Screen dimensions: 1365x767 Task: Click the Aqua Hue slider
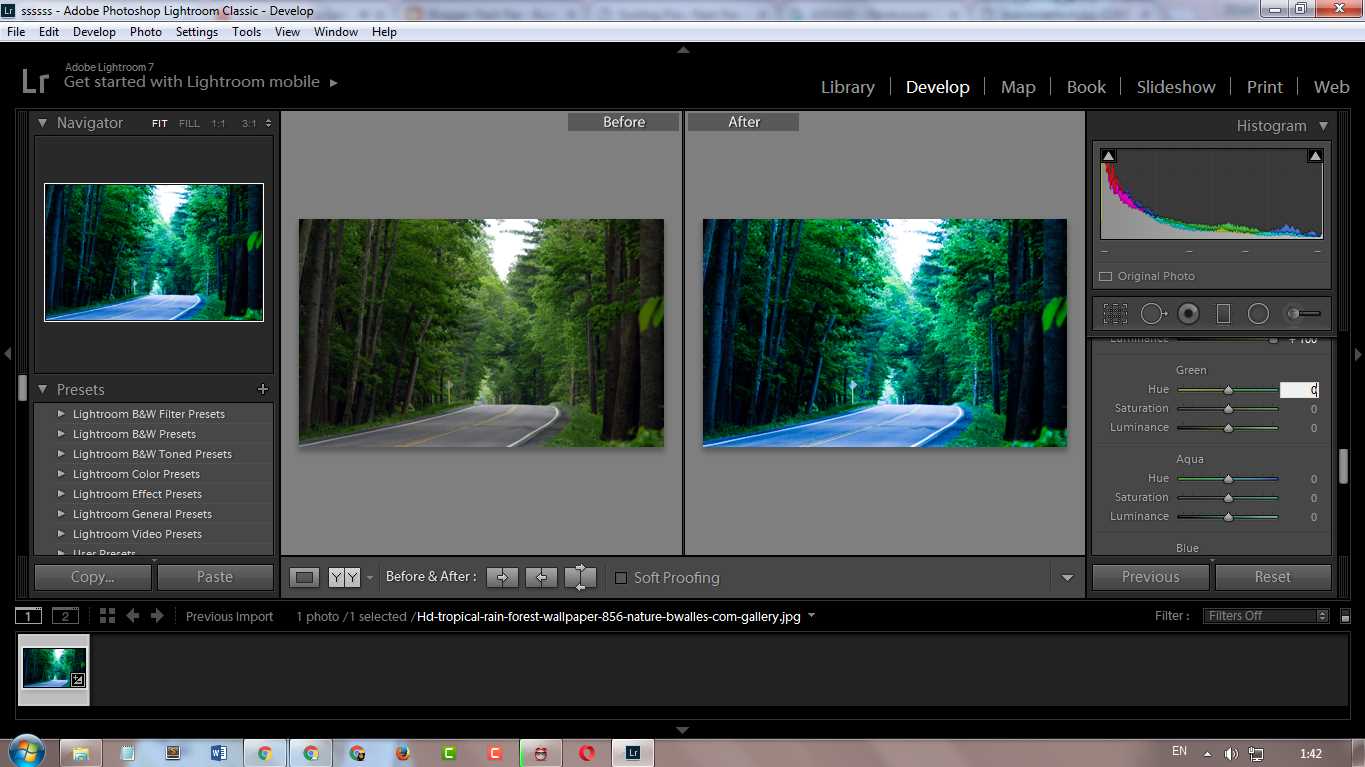coord(1228,479)
